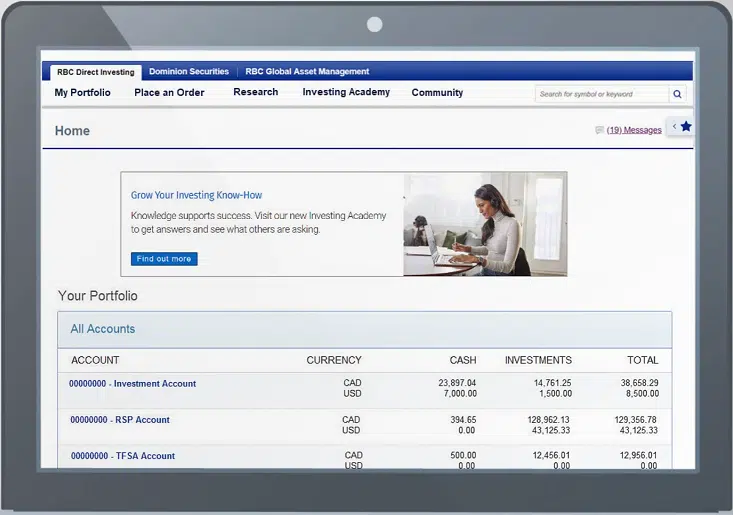Open the Research menu
The image size is (733, 515).
click(256, 92)
